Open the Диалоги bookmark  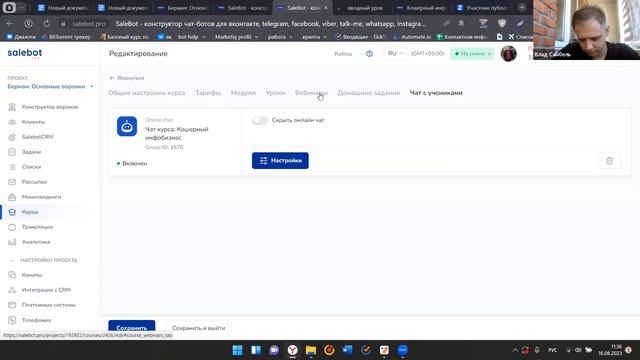tap(21, 37)
